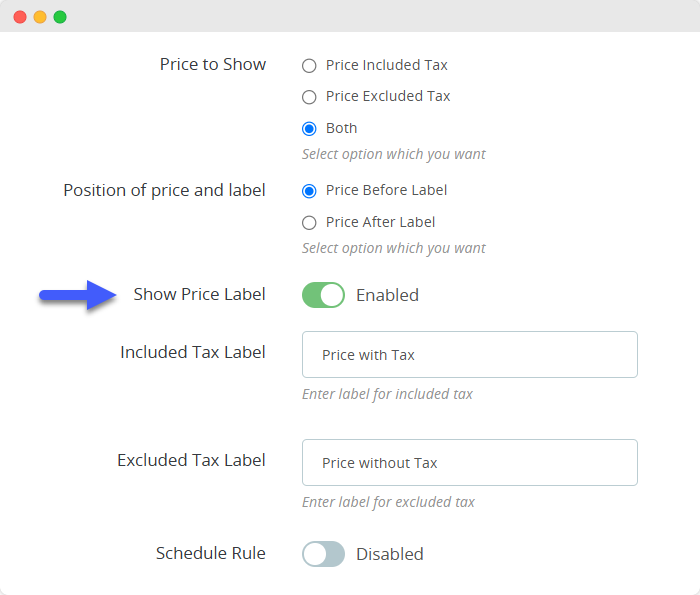This screenshot has height=595, width=700.
Task: Minimize the window using the yellow button
Action: click(x=40, y=17)
